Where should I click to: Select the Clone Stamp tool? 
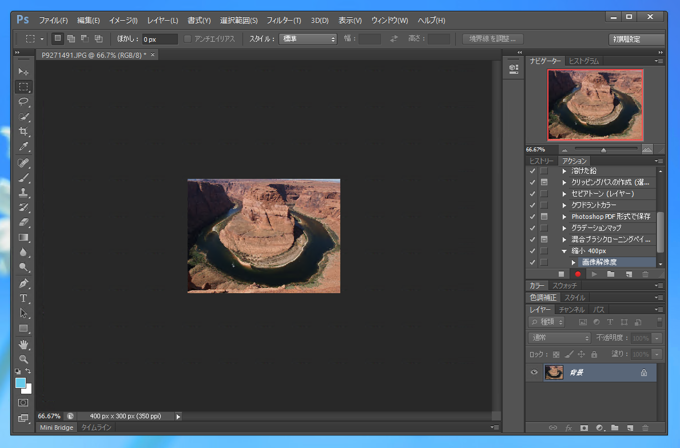tap(23, 193)
